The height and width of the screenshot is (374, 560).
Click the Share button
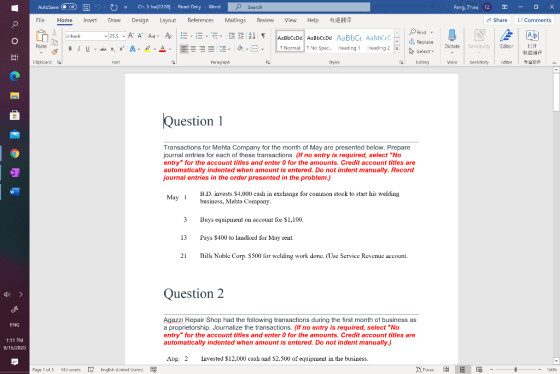[x=497, y=20]
